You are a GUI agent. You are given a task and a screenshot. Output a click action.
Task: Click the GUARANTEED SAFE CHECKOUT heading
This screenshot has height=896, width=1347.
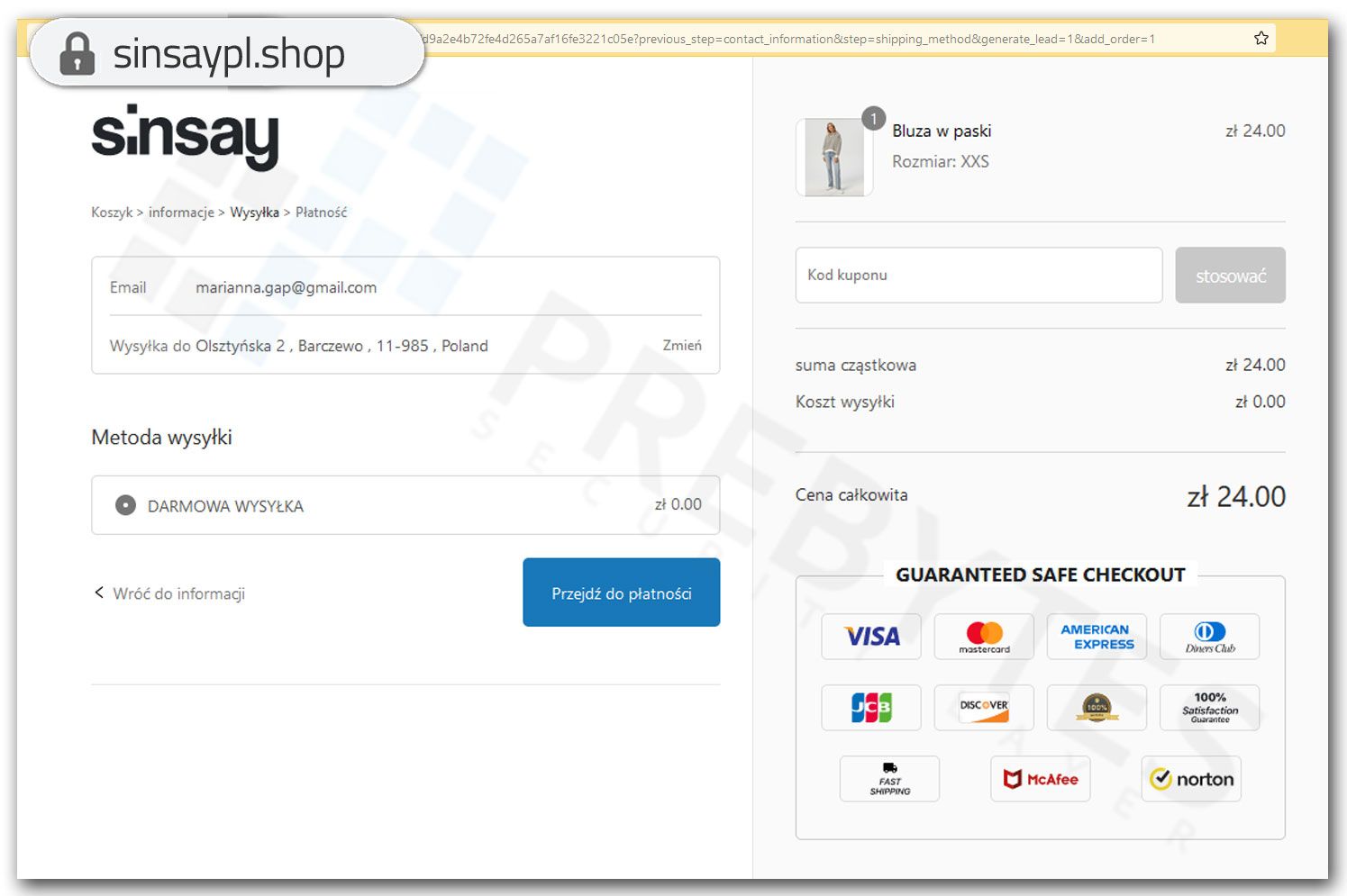1041,575
